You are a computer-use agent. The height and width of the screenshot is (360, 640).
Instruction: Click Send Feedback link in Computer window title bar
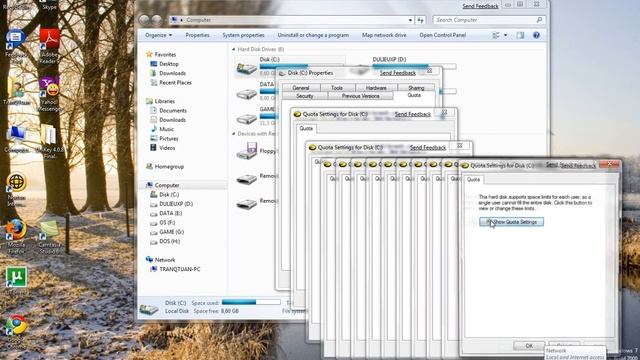[x=480, y=6]
